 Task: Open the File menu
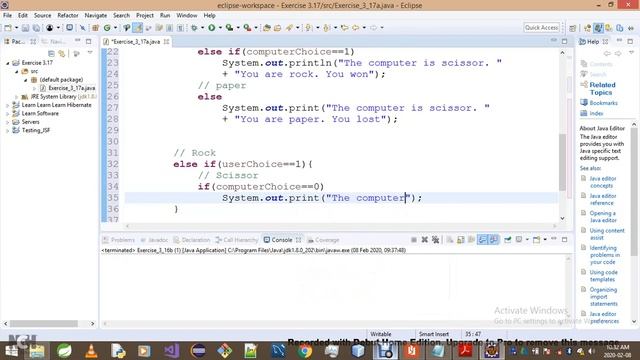[x=7, y=15]
